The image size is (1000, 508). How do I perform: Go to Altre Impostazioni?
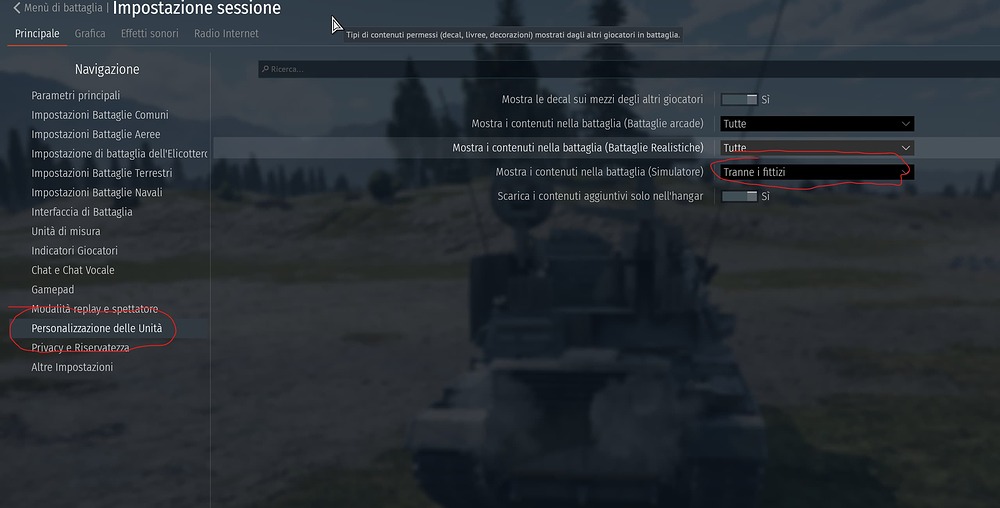tap(72, 367)
